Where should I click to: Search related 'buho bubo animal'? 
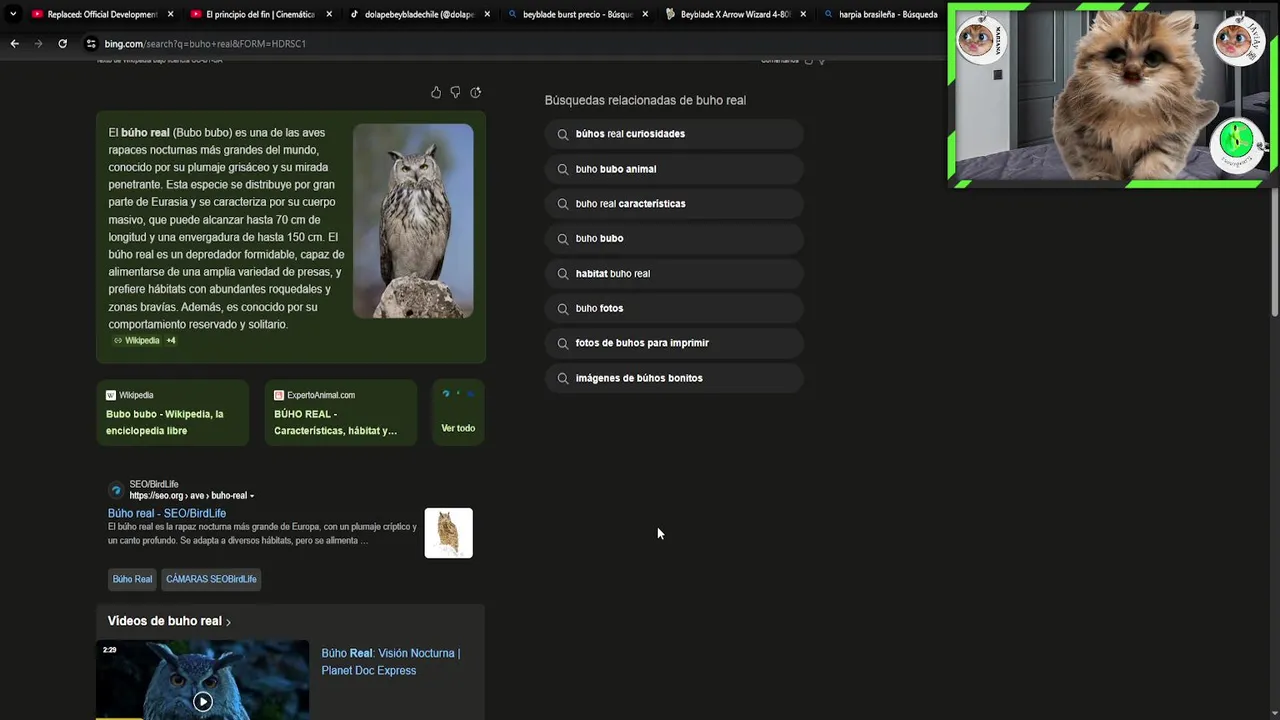click(674, 169)
